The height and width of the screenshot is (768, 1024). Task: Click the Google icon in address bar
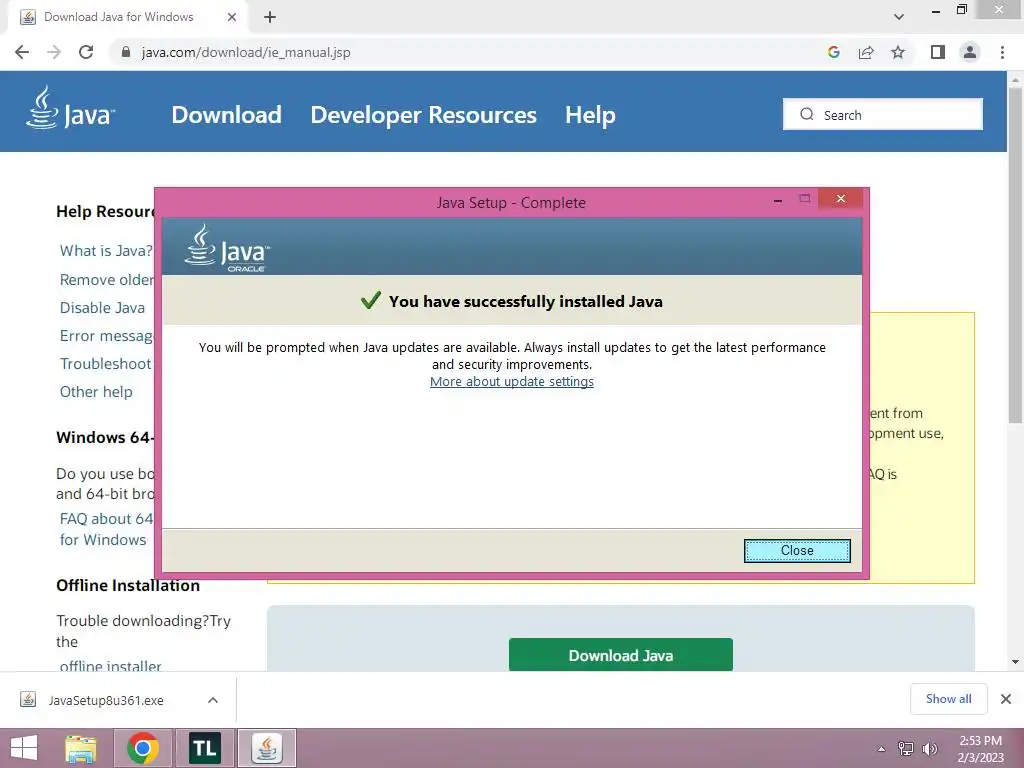pos(833,52)
